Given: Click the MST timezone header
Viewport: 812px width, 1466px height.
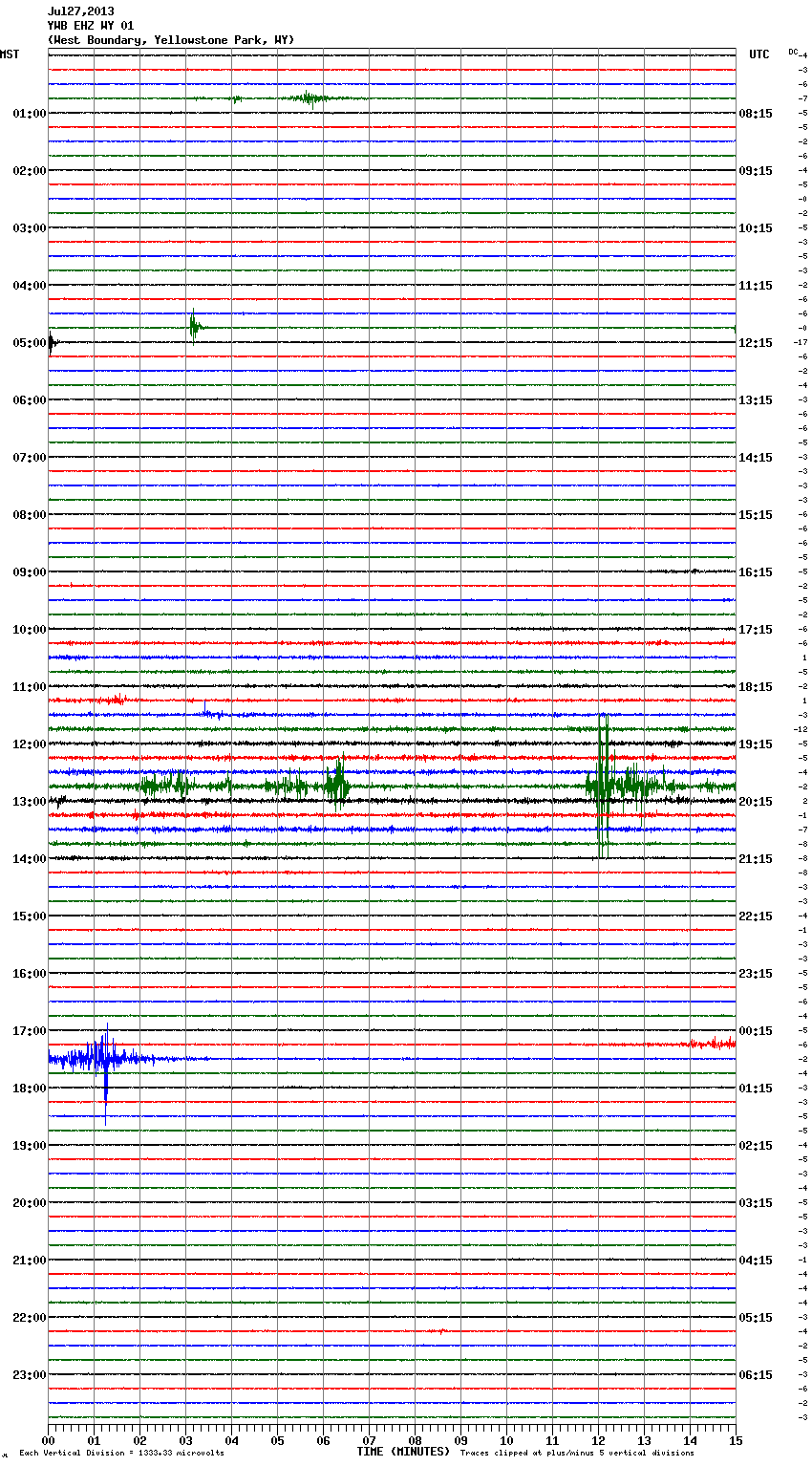Looking at the screenshot, I should pos(10,54).
